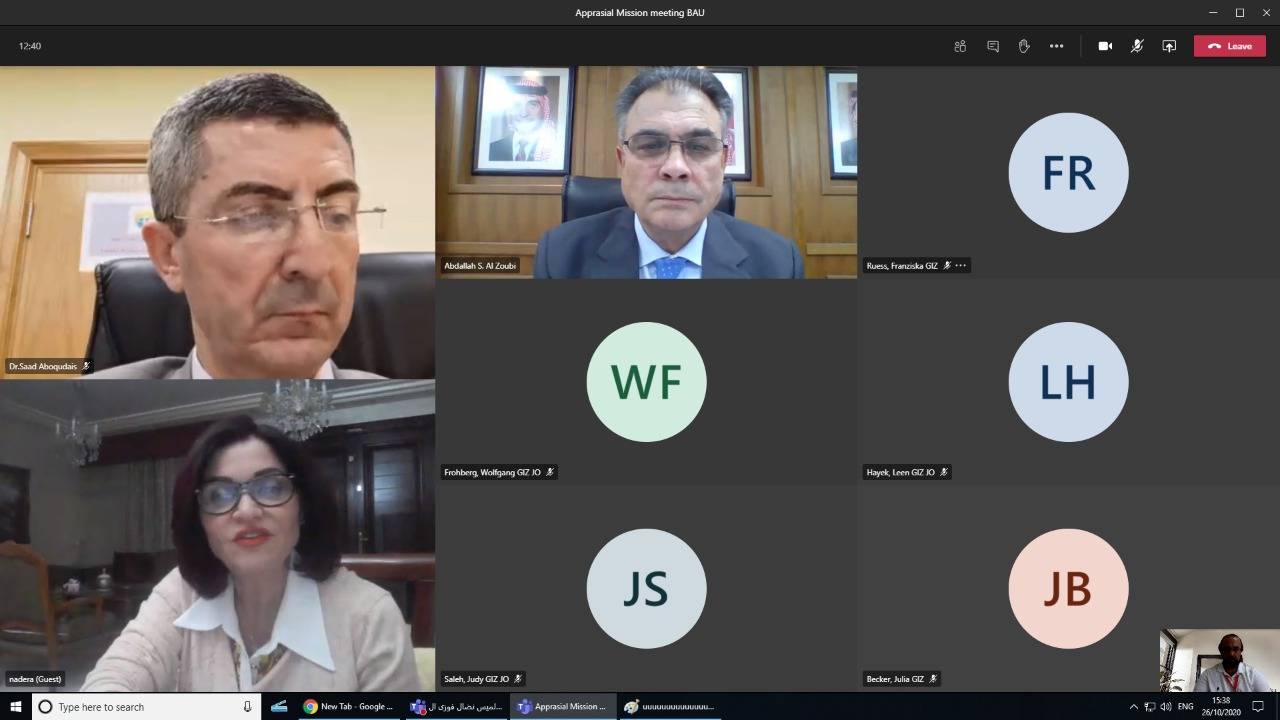This screenshot has width=1280, height=720.
Task: Open the meeting chat conversation
Action: (993, 46)
